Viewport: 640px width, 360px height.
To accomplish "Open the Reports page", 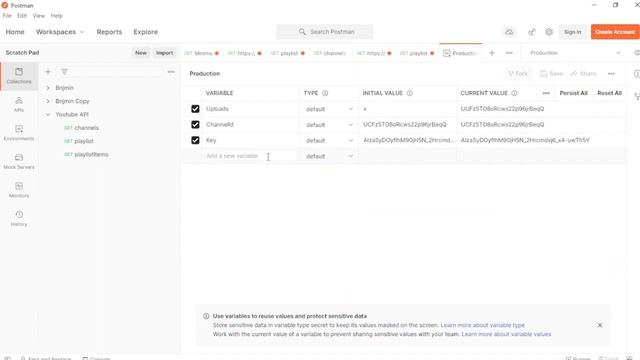I will tap(109, 32).
